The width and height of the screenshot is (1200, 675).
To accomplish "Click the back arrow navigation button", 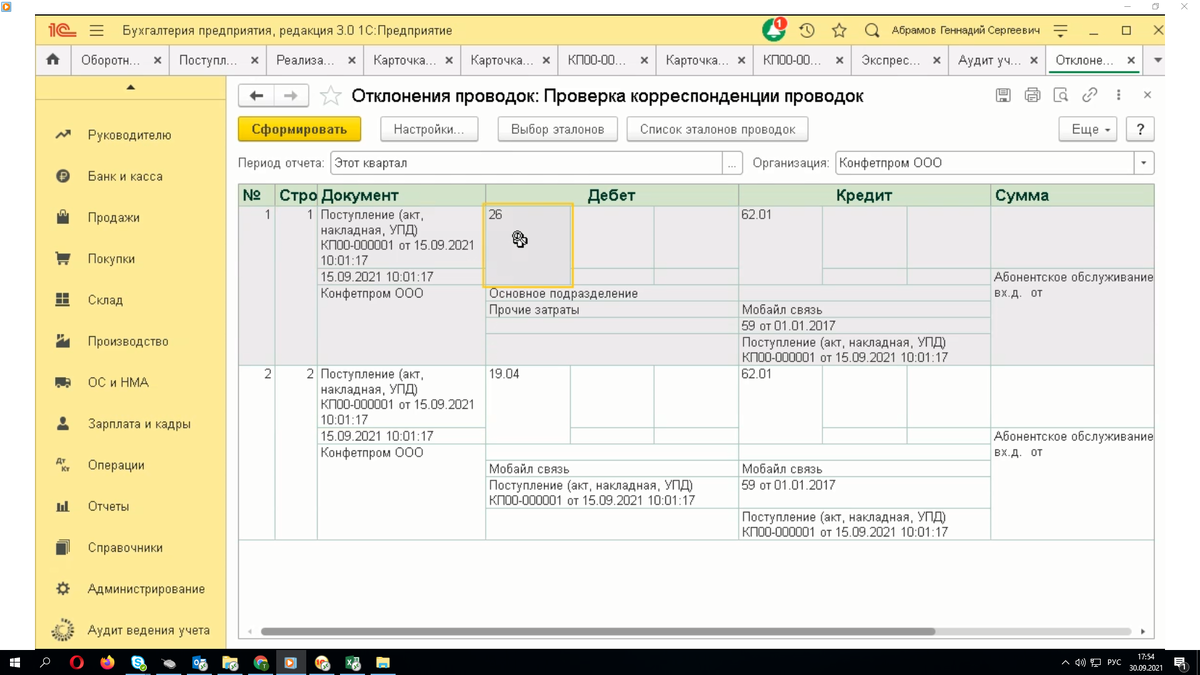I will [257, 95].
